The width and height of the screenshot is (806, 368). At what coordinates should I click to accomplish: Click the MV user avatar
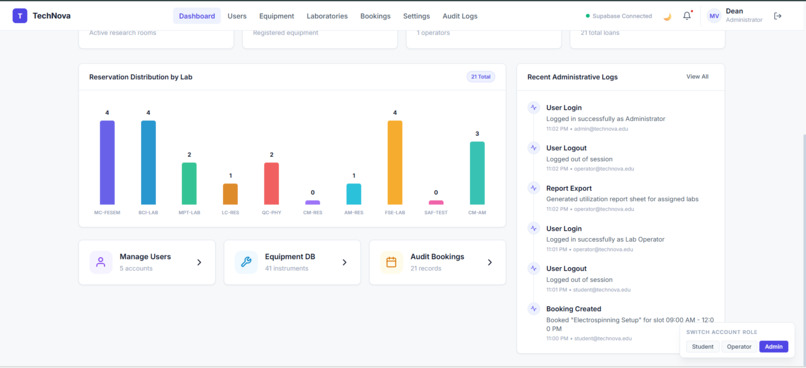click(x=714, y=16)
